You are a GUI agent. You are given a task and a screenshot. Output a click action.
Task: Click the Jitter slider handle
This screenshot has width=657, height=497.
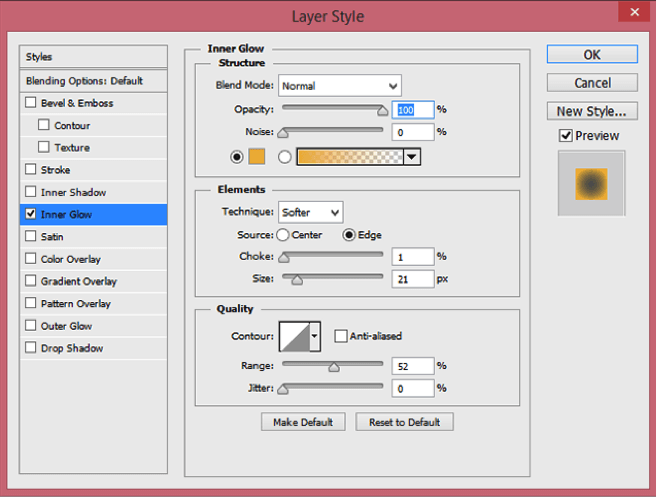click(x=283, y=389)
